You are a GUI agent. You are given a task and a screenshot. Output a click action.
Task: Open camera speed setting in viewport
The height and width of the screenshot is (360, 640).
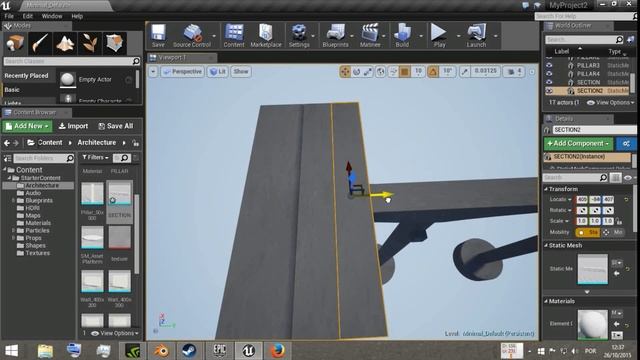(x=514, y=72)
